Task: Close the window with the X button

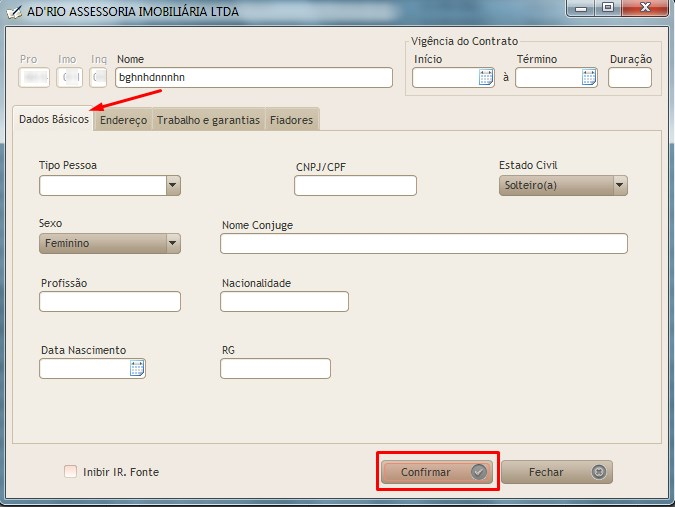Action: 645,8
